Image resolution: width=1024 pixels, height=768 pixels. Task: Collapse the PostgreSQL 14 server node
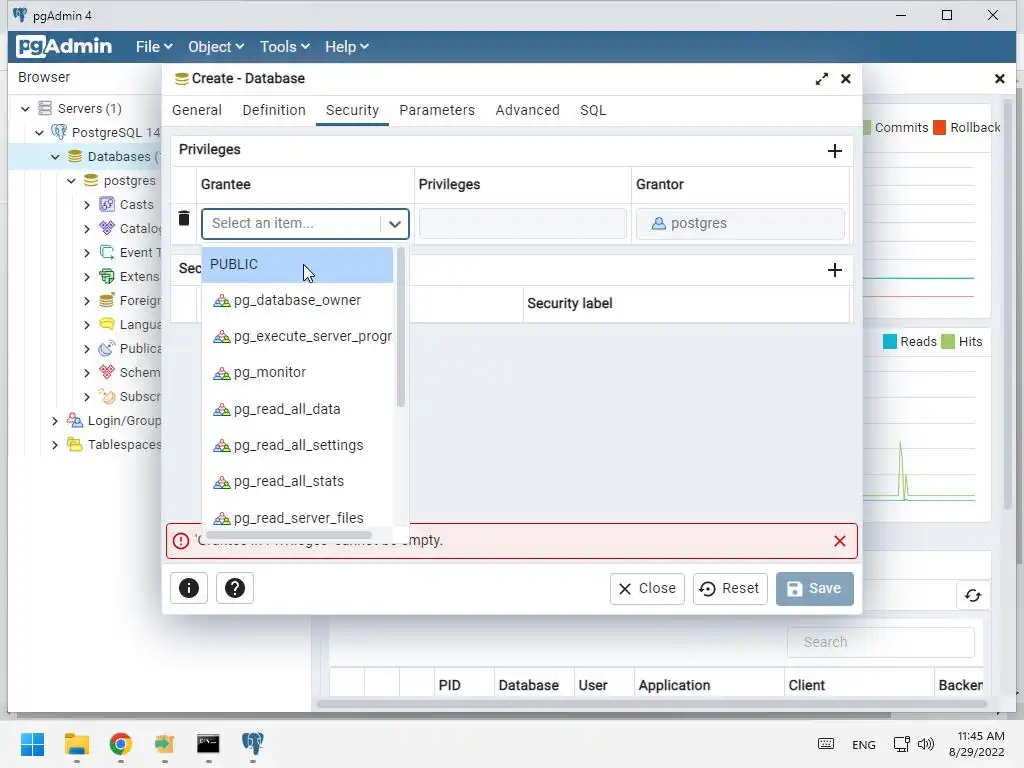(39, 133)
